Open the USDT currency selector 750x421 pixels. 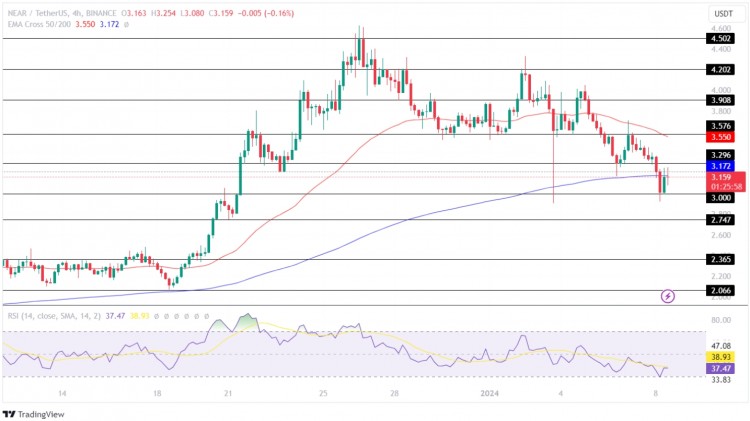[x=721, y=12]
